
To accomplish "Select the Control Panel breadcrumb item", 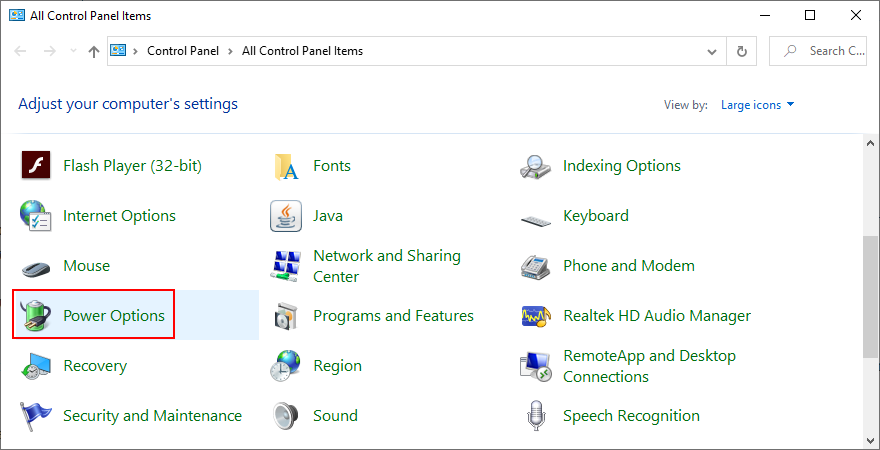I will coord(185,51).
